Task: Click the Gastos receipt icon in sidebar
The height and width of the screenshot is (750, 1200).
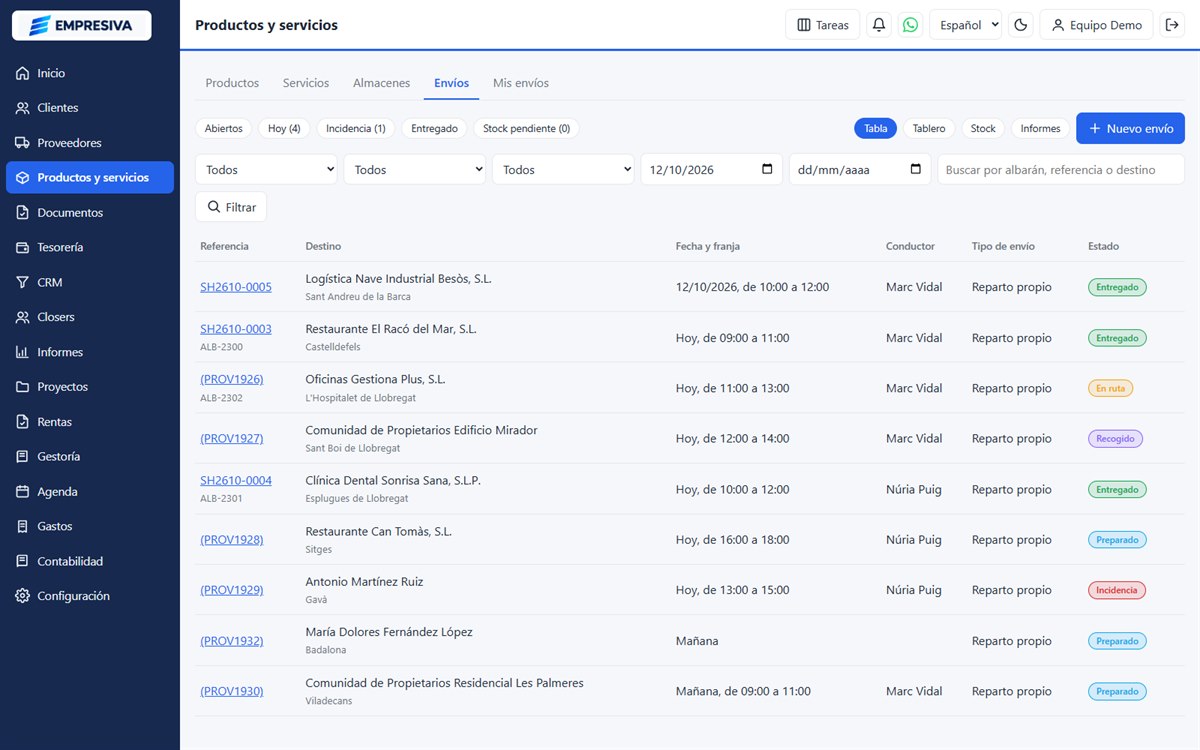Action: (23, 526)
